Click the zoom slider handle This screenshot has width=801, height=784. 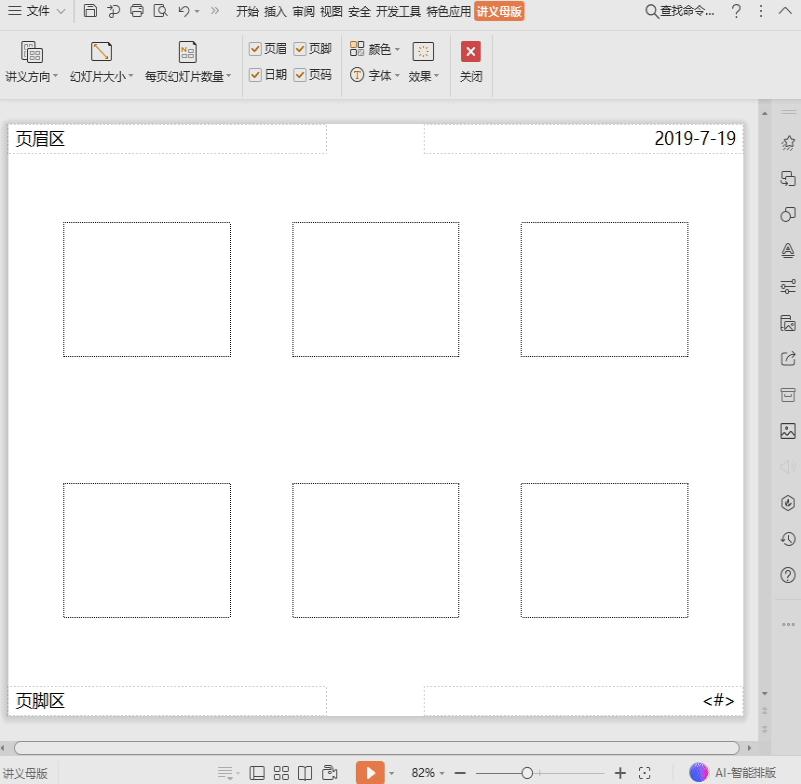527,773
